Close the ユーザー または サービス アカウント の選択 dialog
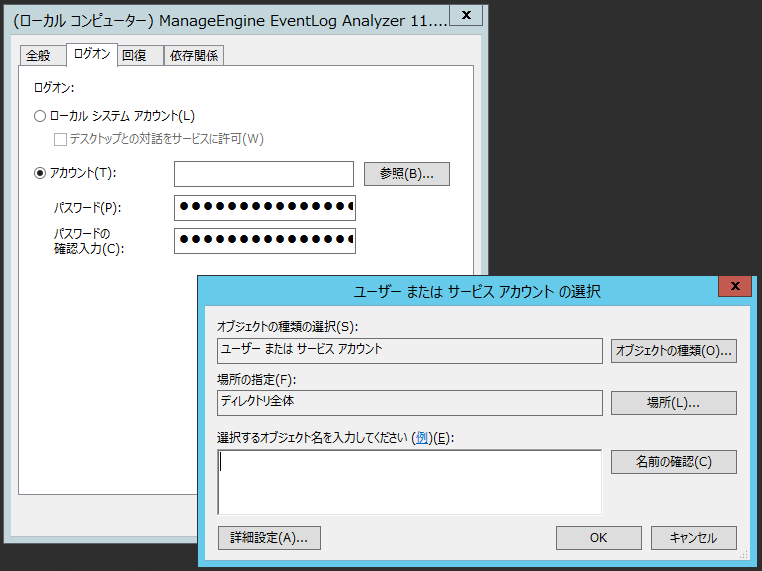Image resolution: width=762 pixels, height=571 pixels. click(x=735, y=286)
